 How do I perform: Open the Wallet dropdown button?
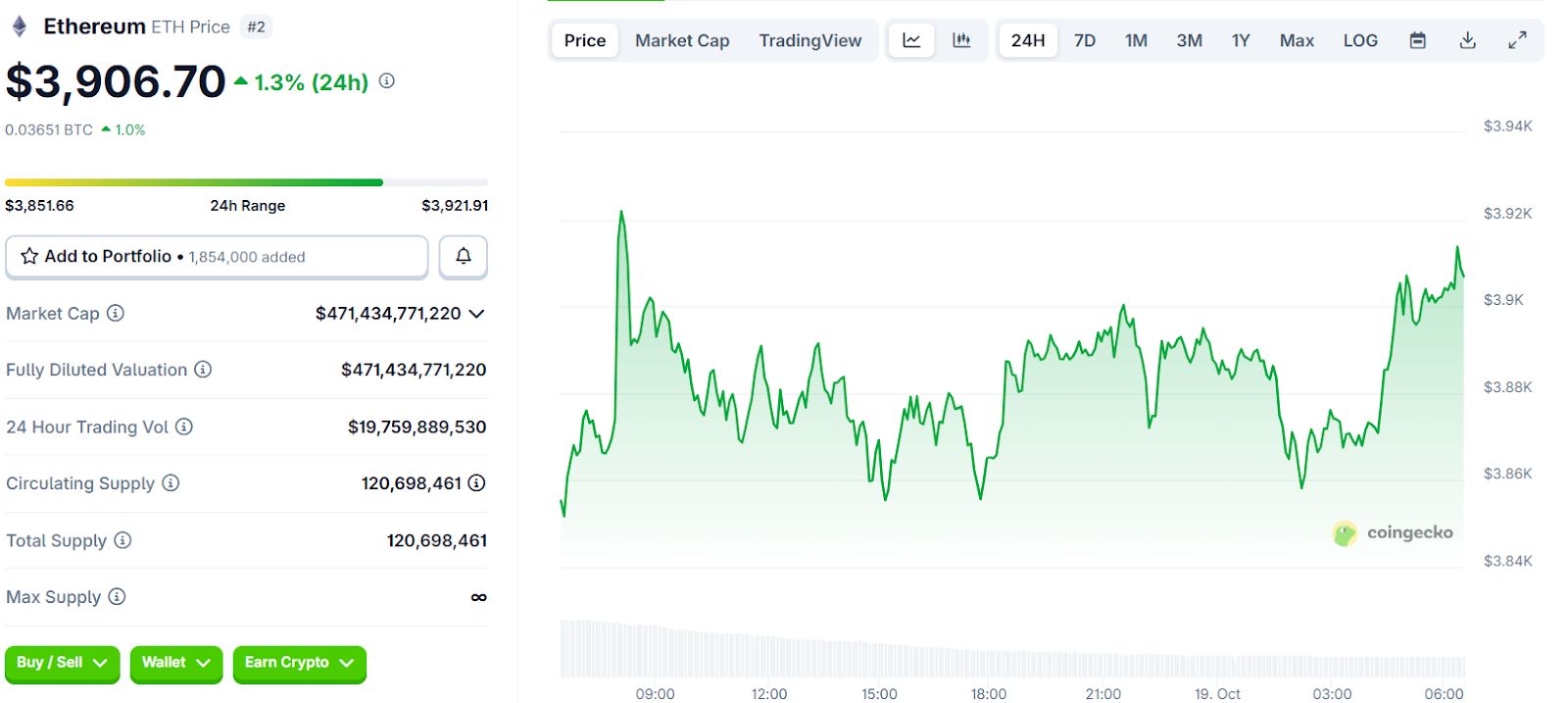[x=176, y=663]
